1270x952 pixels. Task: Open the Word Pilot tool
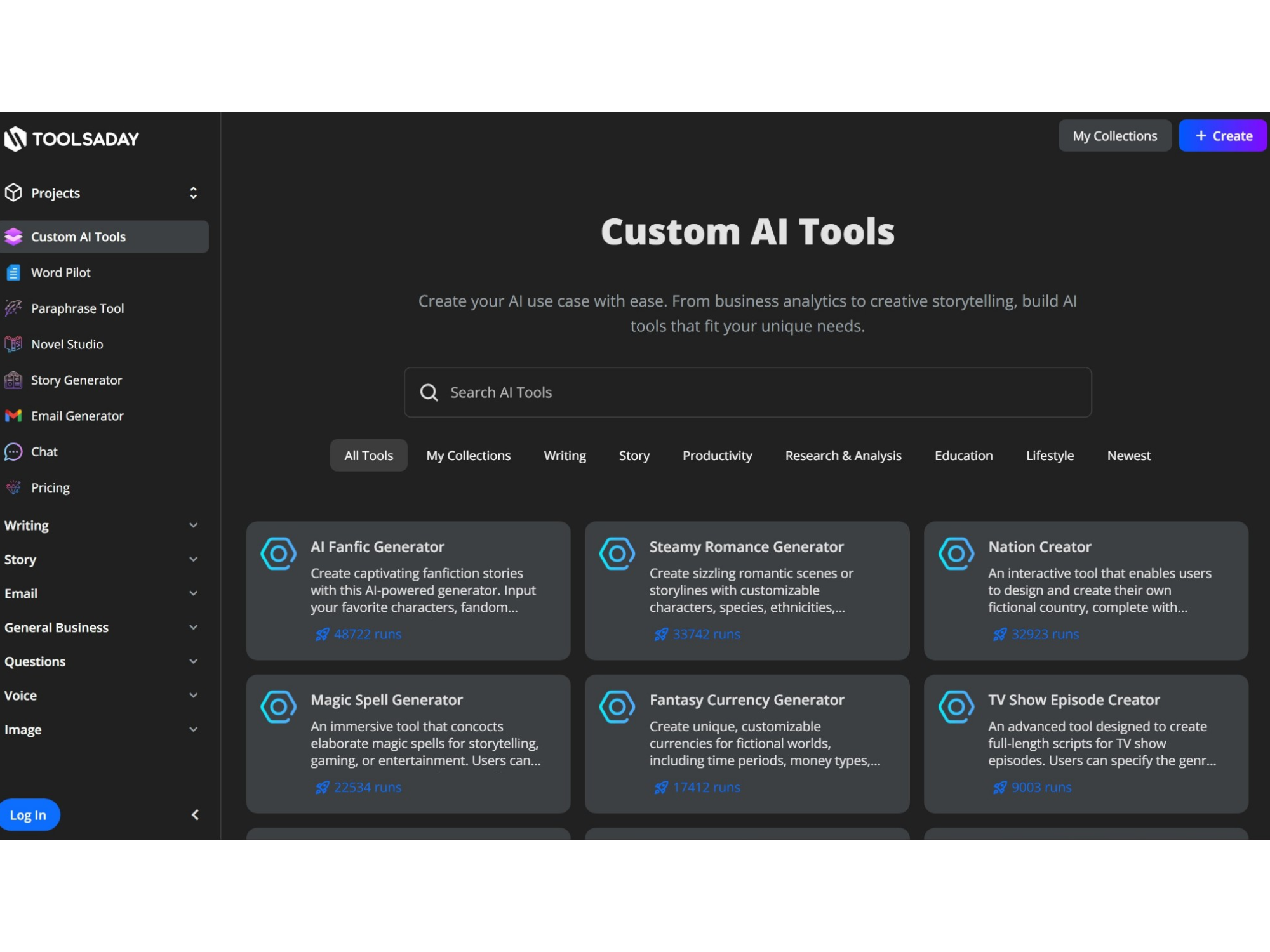coord(60,272)
